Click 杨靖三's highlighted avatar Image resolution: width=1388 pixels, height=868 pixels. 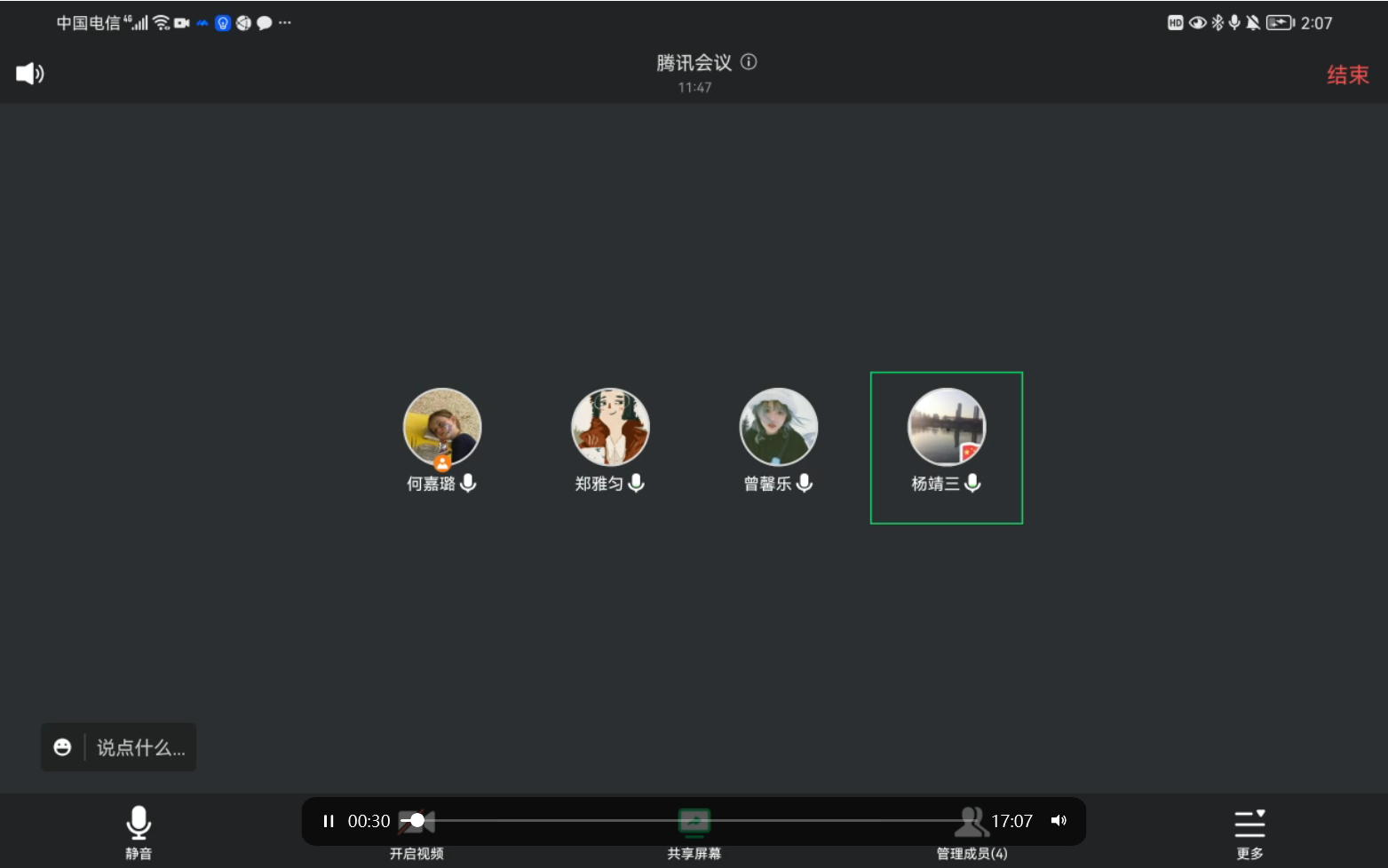[946, 427]
